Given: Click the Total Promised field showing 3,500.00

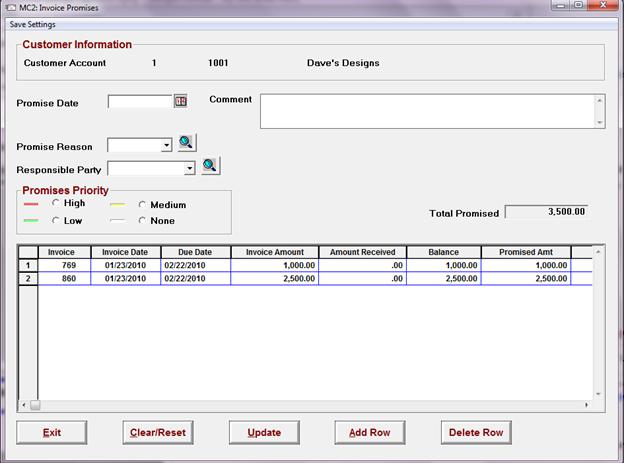Looking at the screenshot, I should point(546,212).
